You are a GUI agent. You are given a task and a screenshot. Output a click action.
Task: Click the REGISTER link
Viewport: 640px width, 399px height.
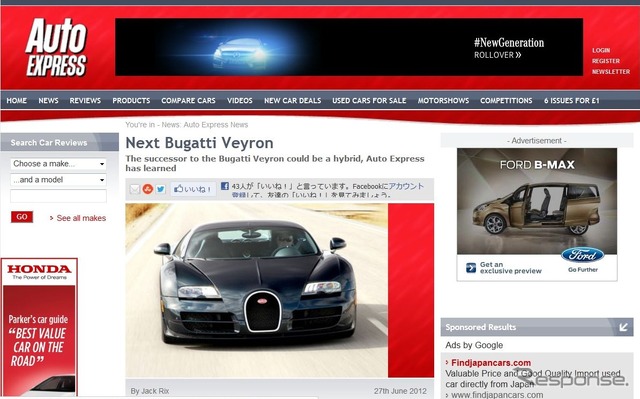(606, 61)
